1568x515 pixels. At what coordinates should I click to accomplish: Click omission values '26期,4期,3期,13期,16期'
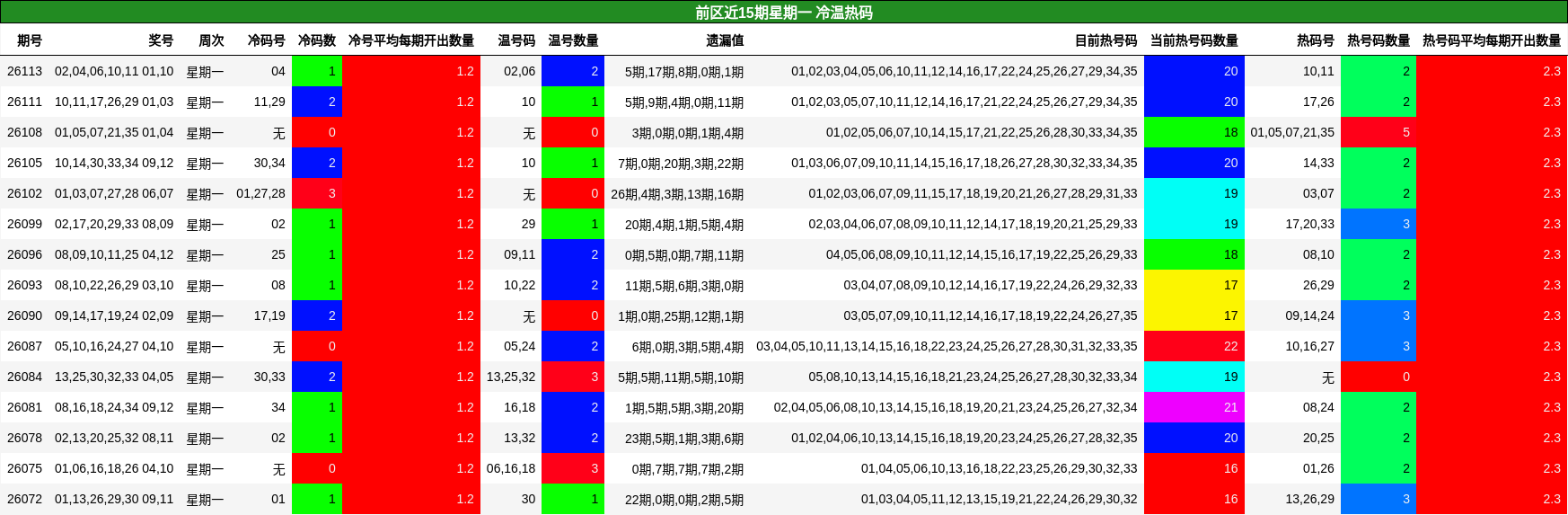(x=677, y=194)
